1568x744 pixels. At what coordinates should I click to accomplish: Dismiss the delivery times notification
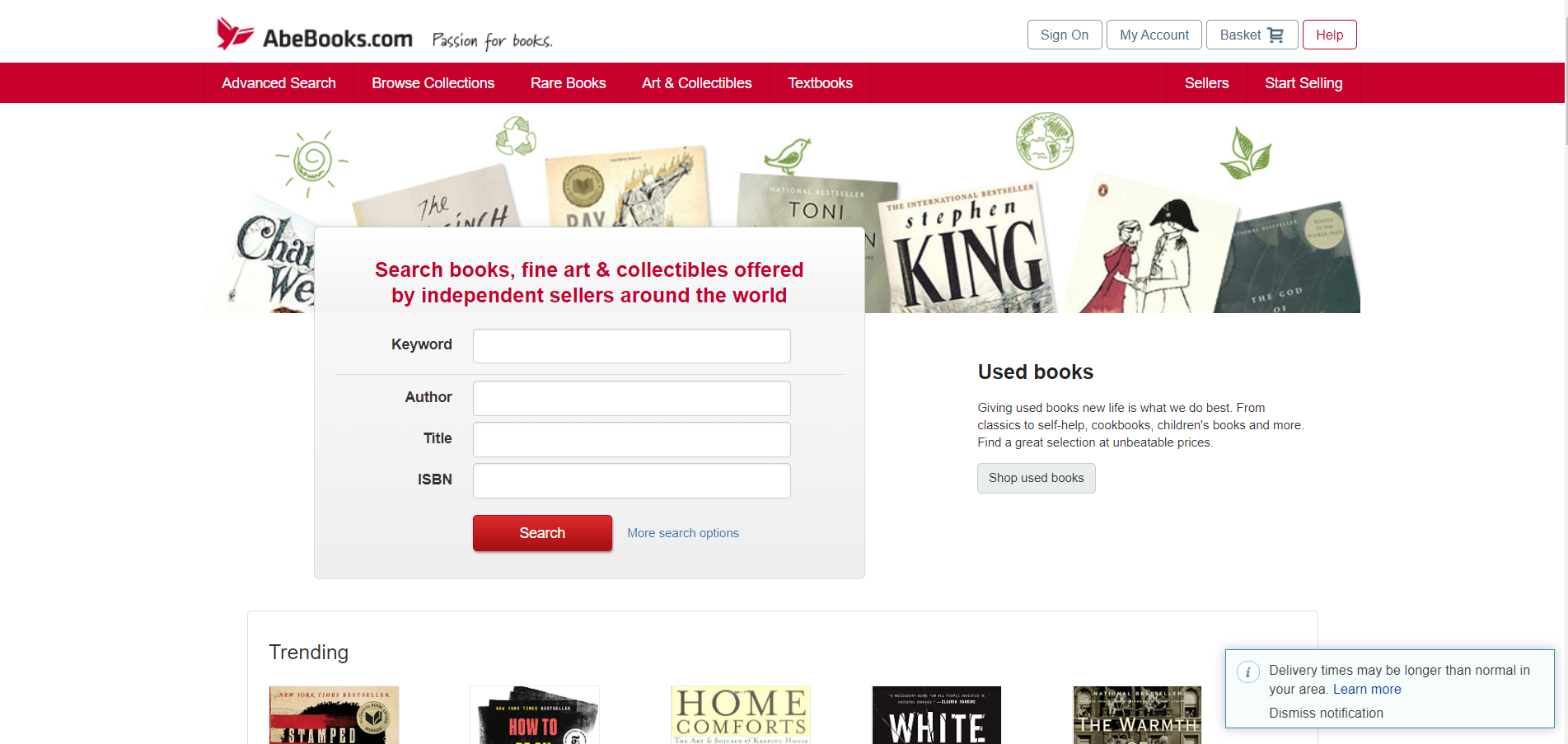1326,714
